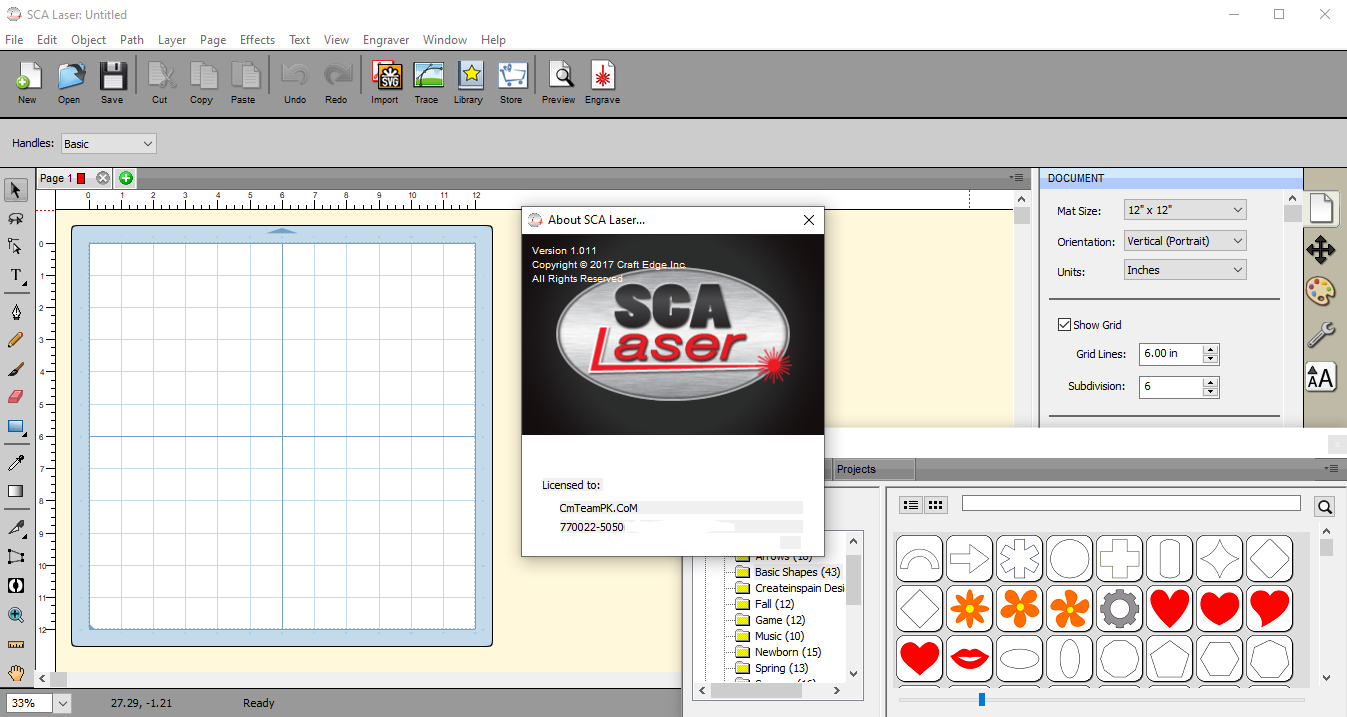Open the Fill and Stroke palette panel

coord(1321,292)
